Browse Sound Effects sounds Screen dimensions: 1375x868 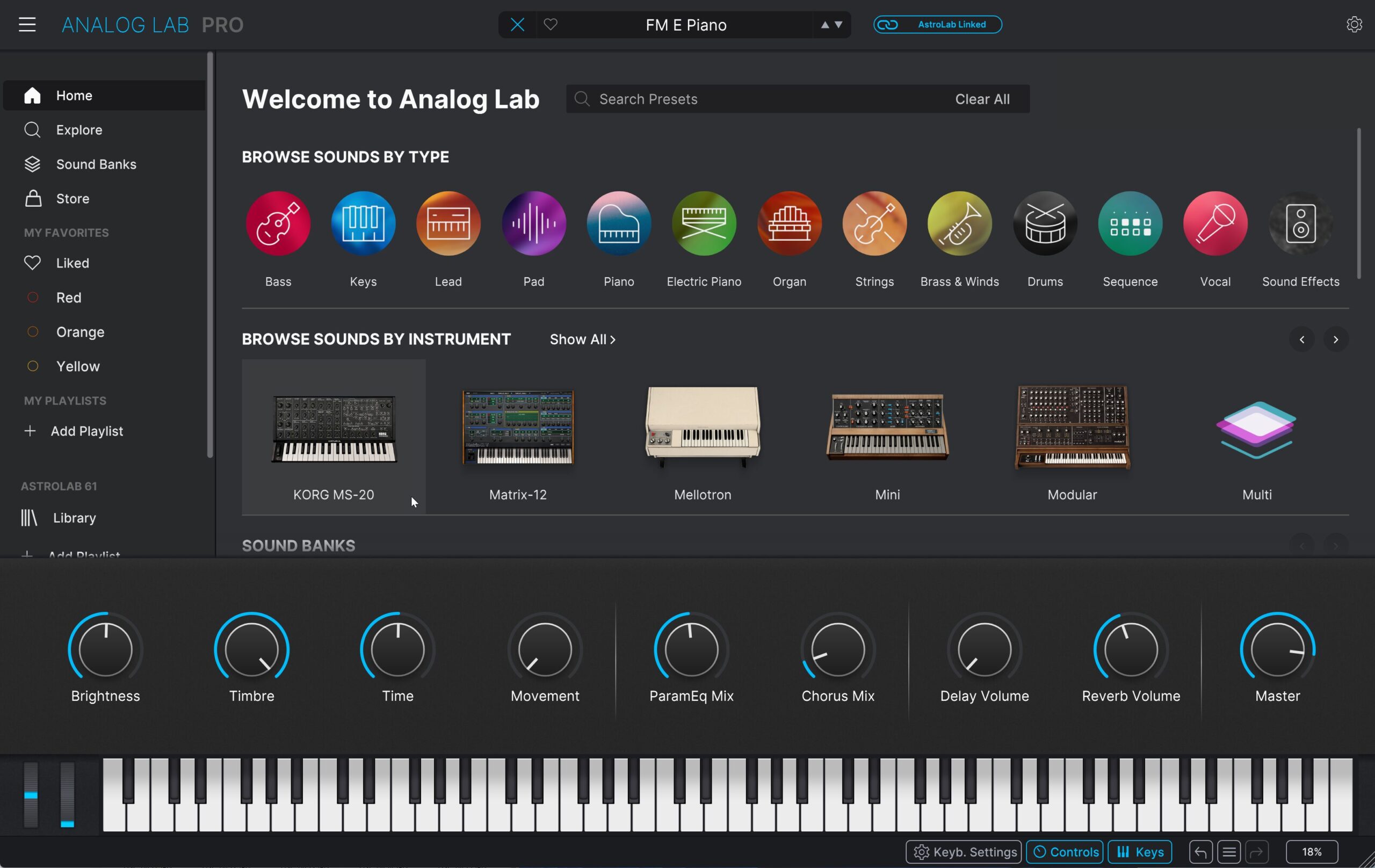click(x=1301, y=223)
